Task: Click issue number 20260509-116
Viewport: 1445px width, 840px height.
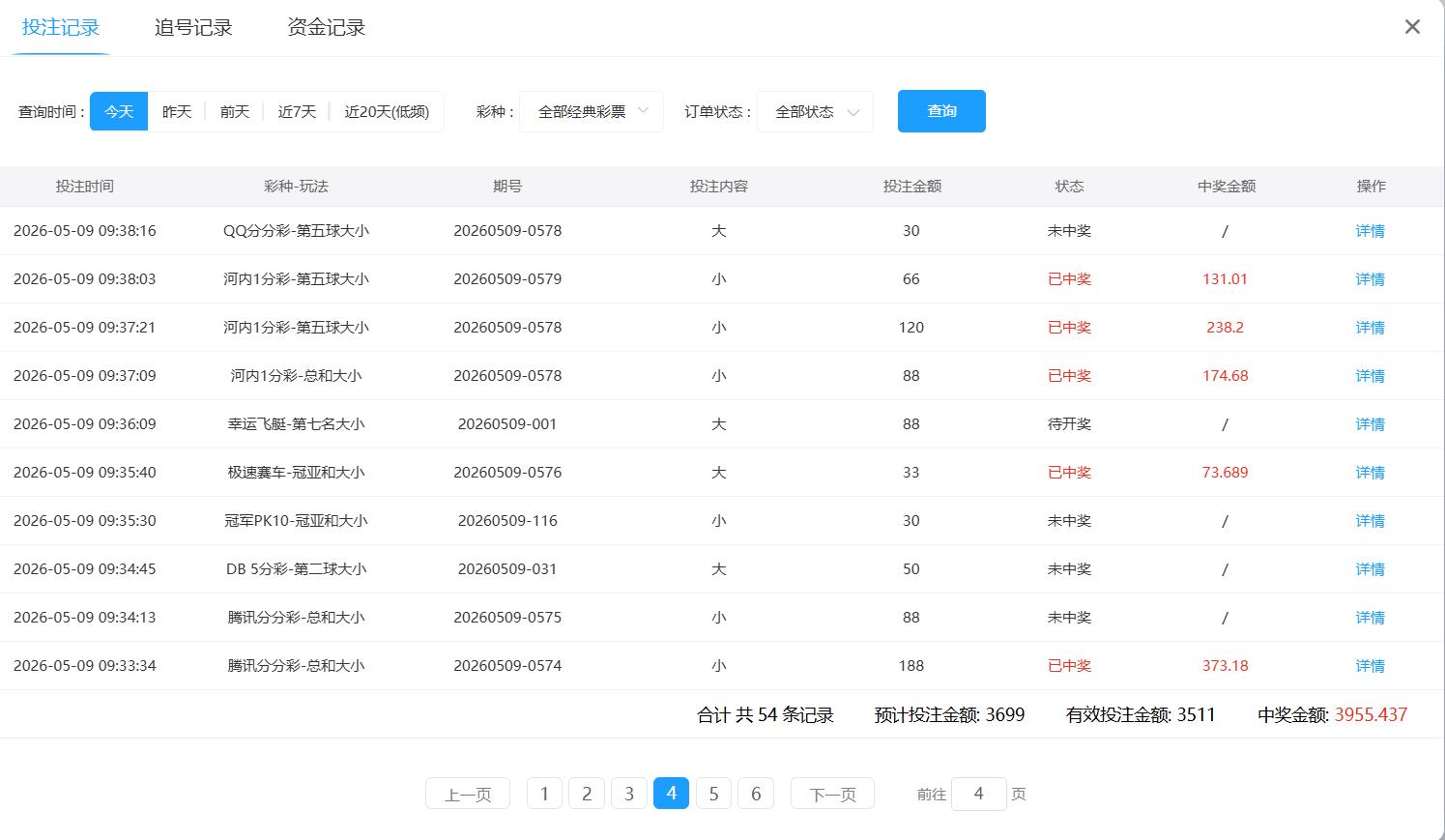Action: (507, 521)
